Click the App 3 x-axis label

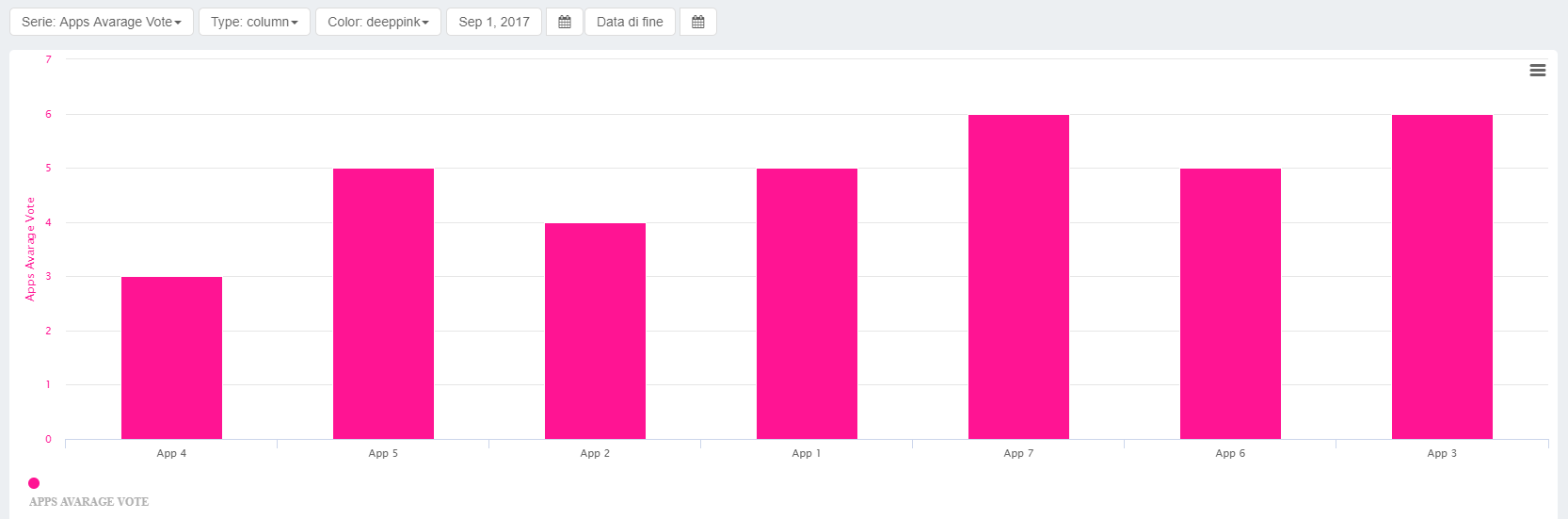tap(1441, 454)
